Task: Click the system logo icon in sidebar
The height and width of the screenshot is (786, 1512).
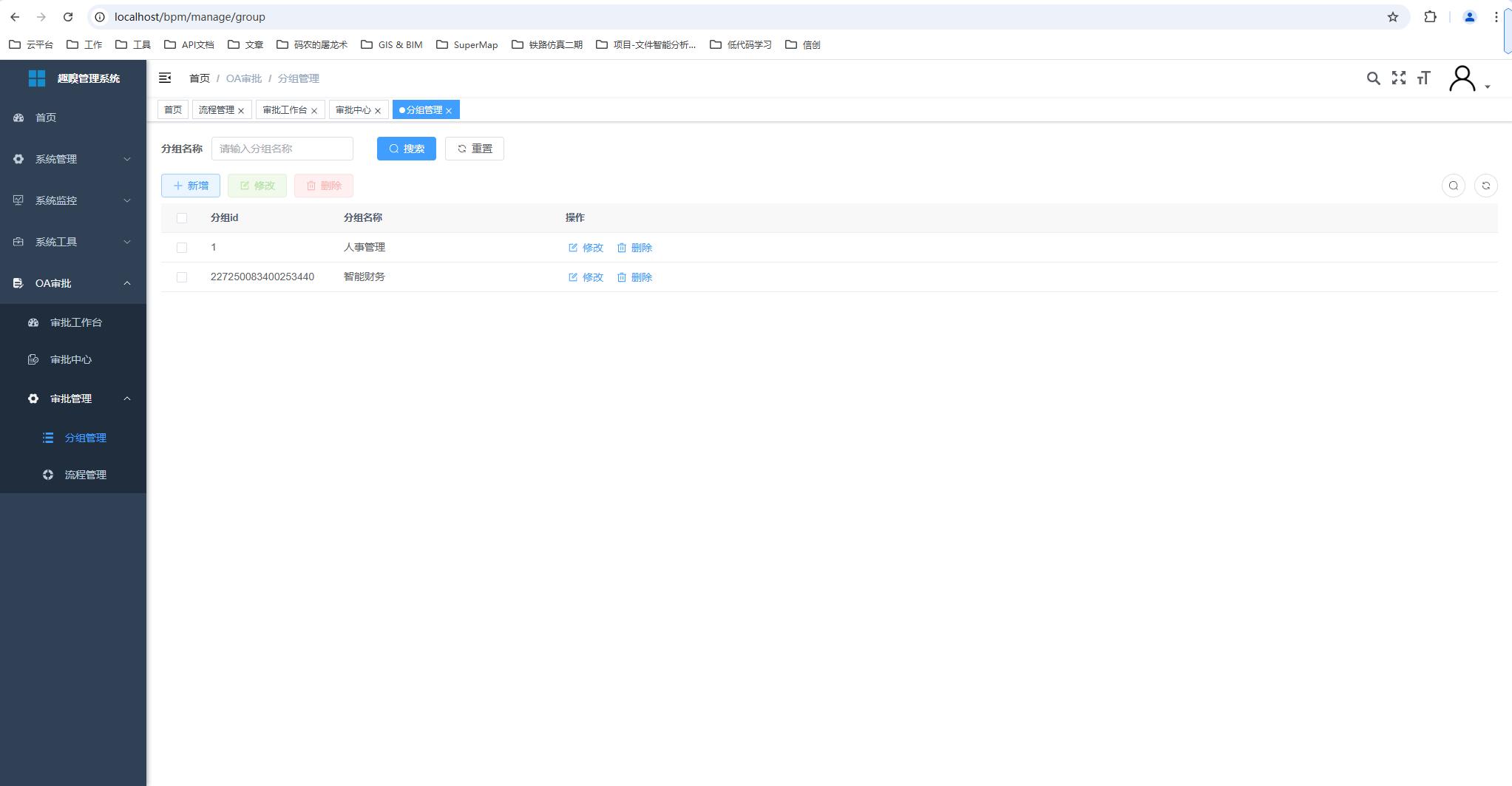Action: [37, 78]
